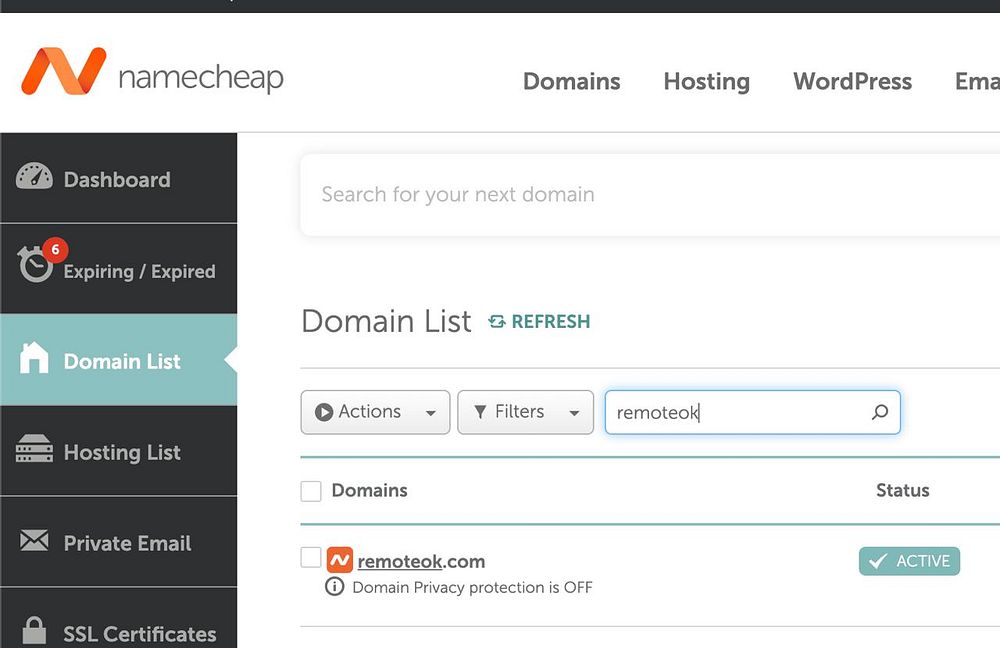Viewport: 1000px width, 648px height.
Task: Open the Dashboard gauge icon
Action: coord(34,177)
